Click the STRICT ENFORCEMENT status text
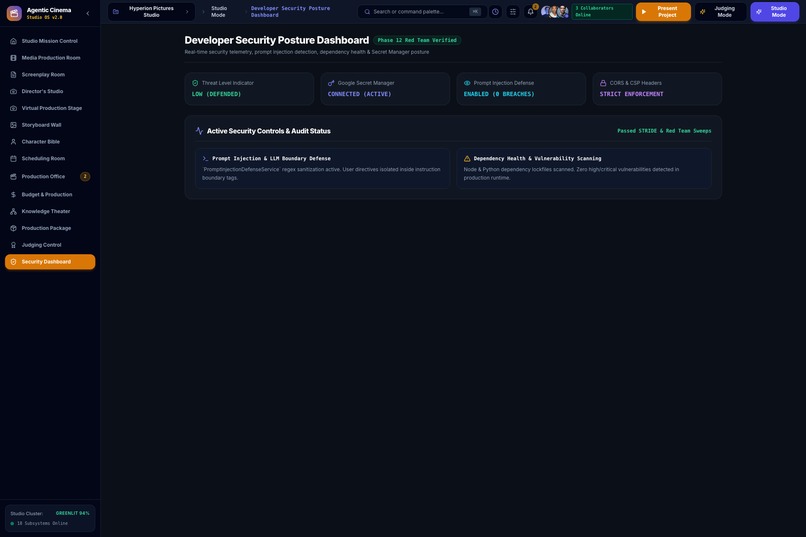The image size is (806, 537). click(631, 95)
